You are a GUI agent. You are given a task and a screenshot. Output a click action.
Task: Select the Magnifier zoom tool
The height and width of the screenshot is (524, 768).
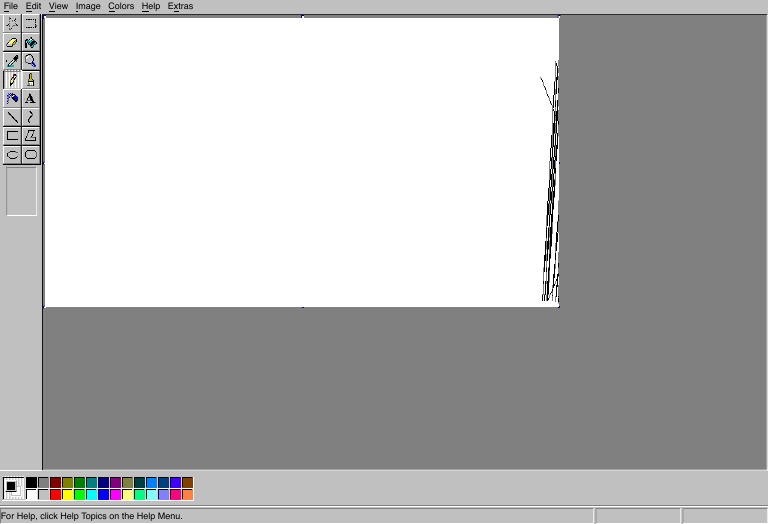click(x=31, y=61)
